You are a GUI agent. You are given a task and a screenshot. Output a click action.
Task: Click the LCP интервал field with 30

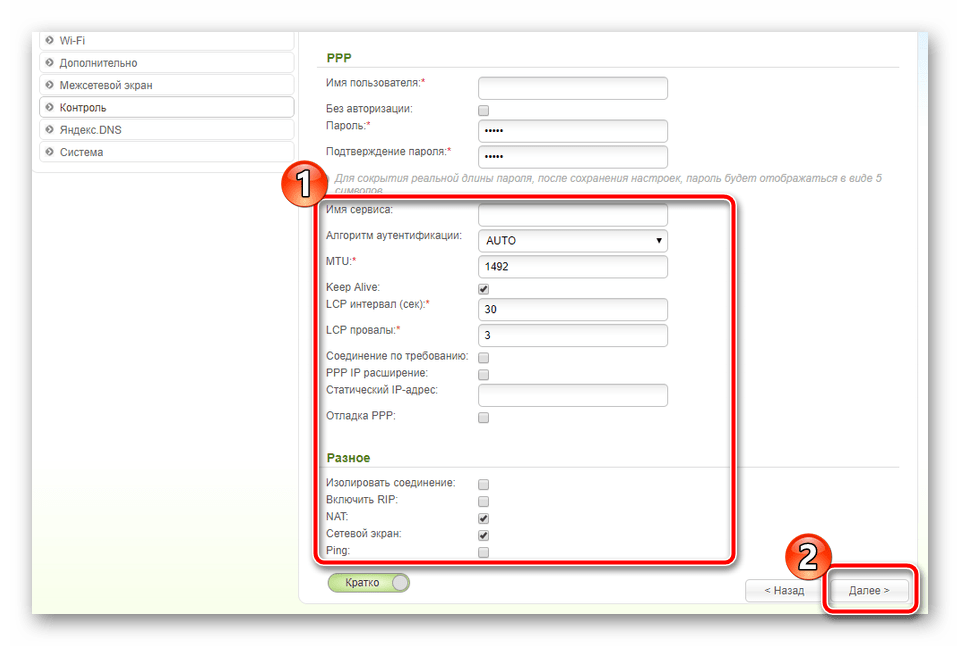(x=572, y=309)
